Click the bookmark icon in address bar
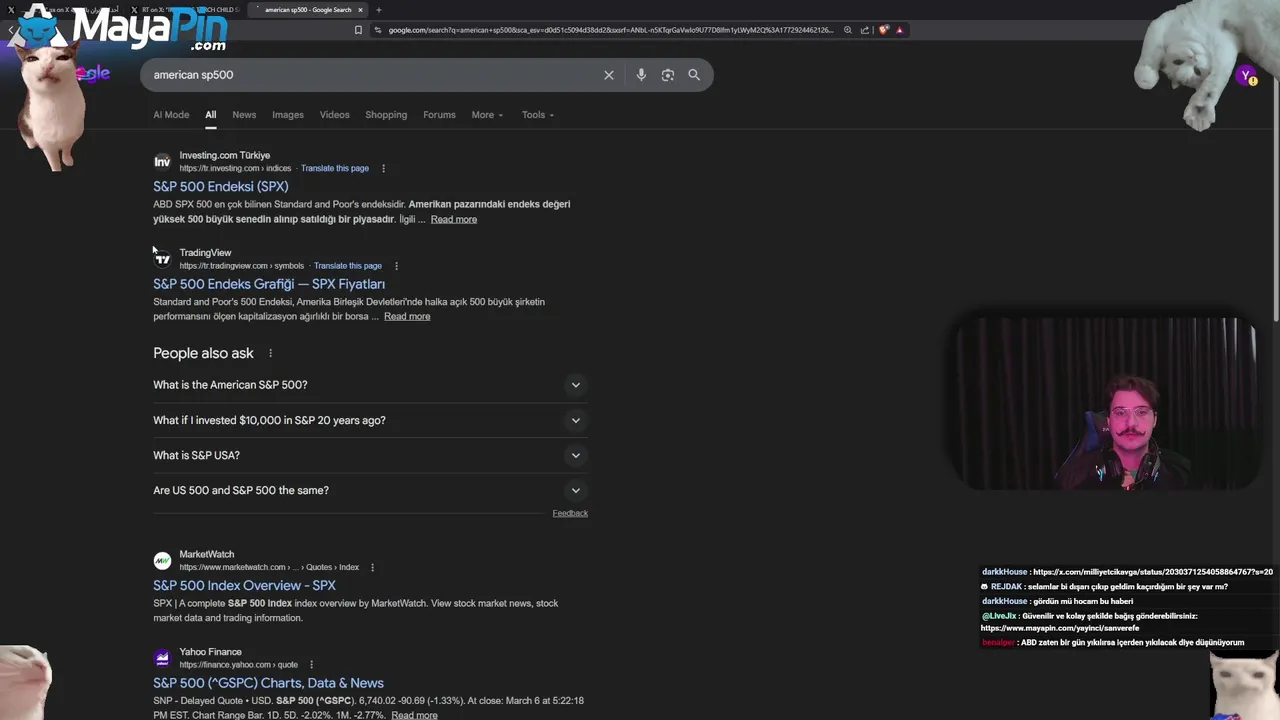 pyautogui.click(x=358, y=30)
